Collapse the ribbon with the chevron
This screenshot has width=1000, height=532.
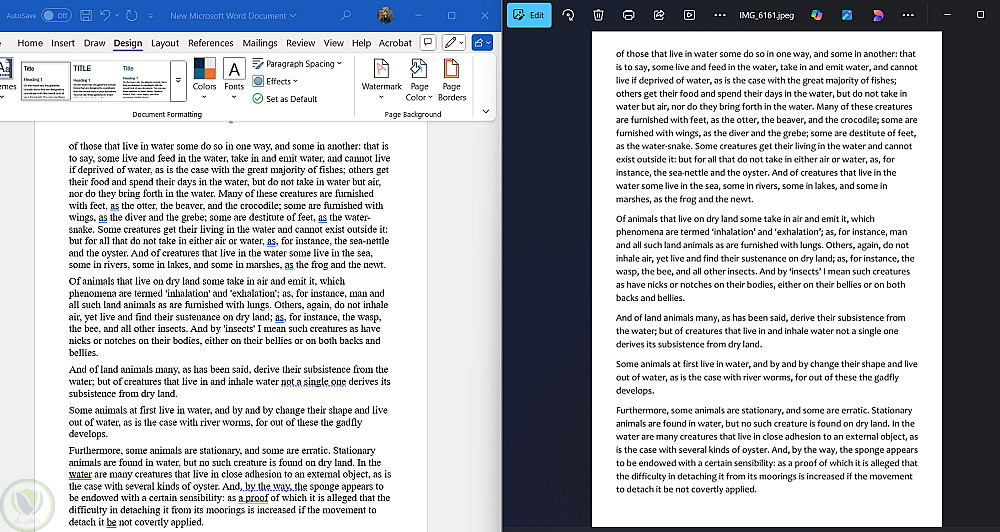point(486,112)
